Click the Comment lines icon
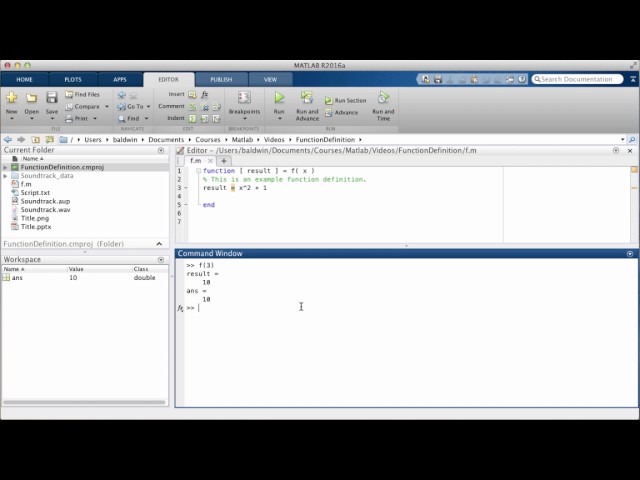Viewport: 640px width, 480px height. [x=192, y=107]
